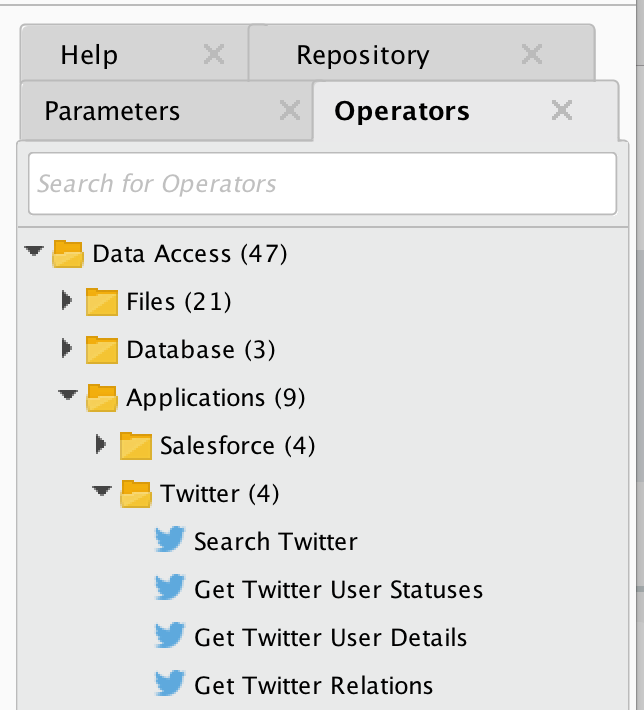Screen dimensions: 644x710
Task: Select the 'Database (3)' label
Action: tap(201, 350)
